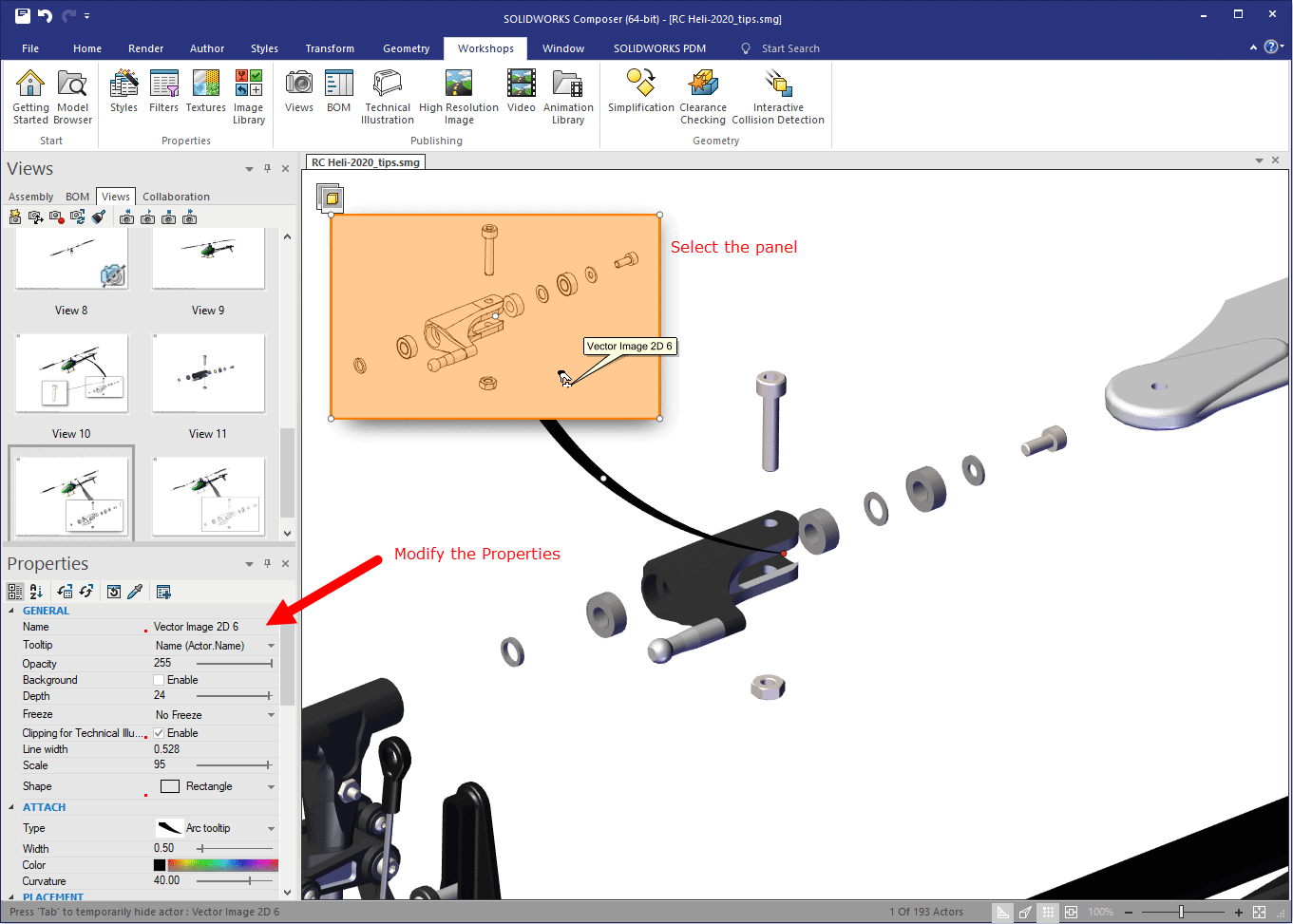The image size is (1293, 924).
Task: Click the alphabetical sort icon in Properties
Action: point(36,592)
